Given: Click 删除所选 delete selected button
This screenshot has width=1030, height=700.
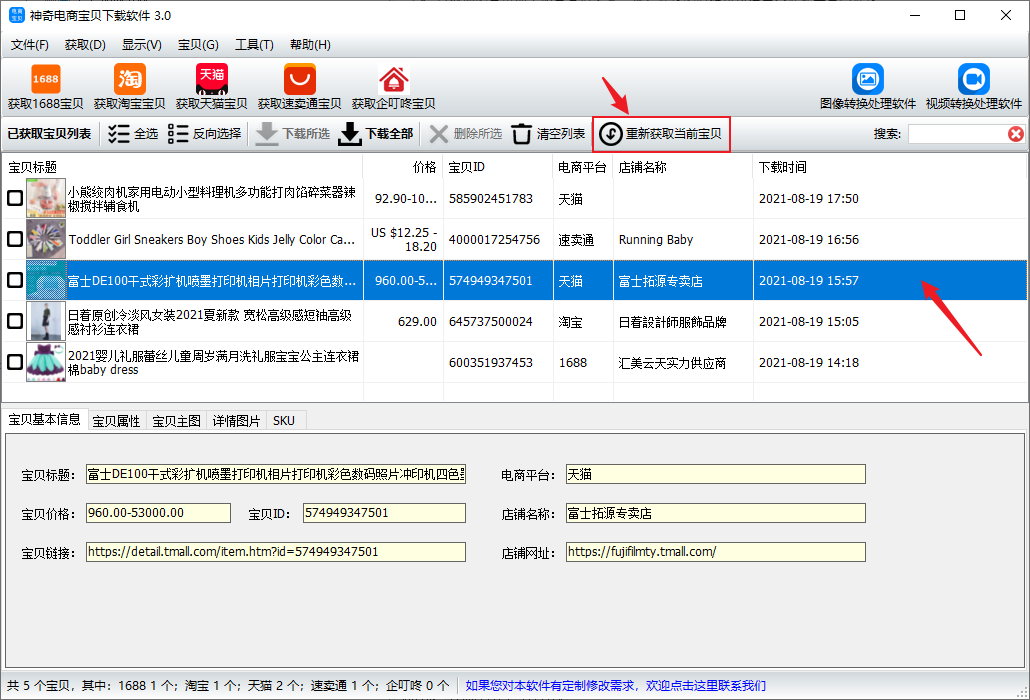Looking at the screenshot, I should click(466, 134).
